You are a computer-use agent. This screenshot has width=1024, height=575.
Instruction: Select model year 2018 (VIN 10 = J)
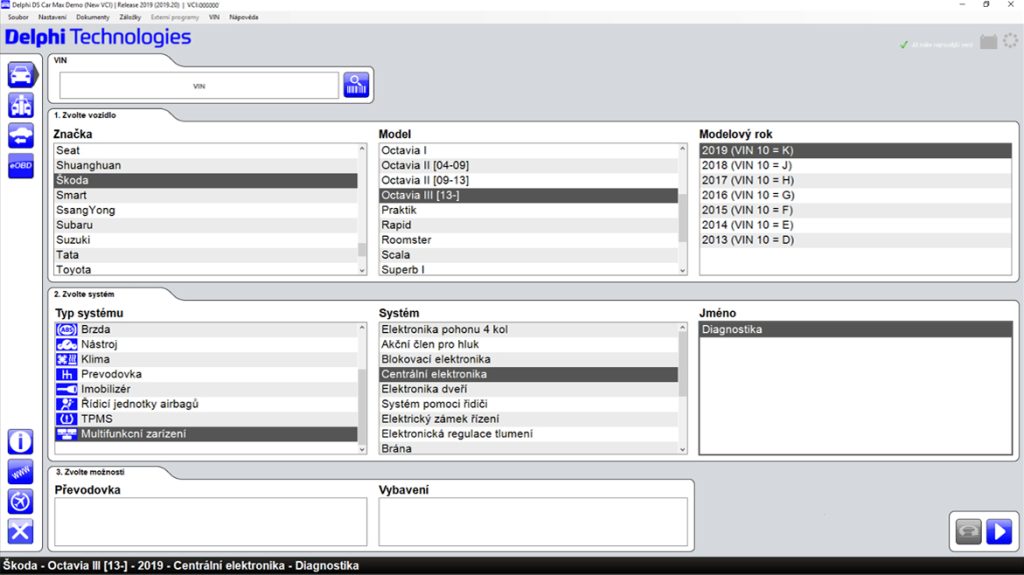pos(856,165)
